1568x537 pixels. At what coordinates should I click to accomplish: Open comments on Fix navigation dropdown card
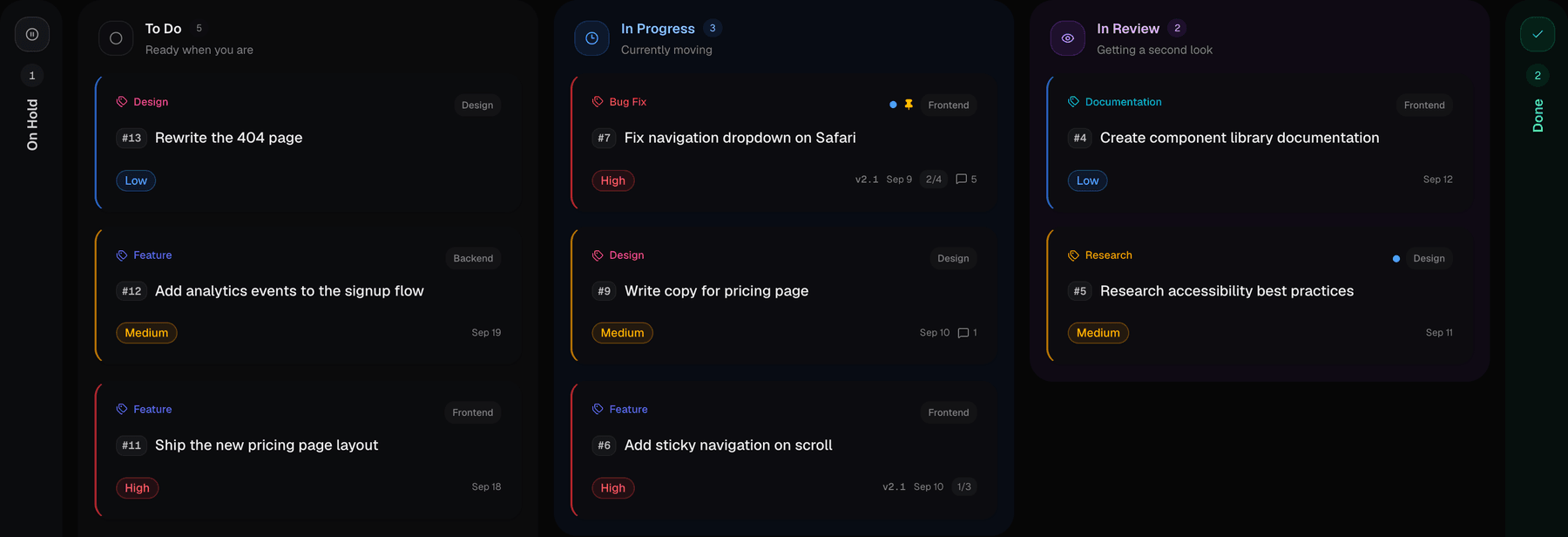click(x=966, y=180)
